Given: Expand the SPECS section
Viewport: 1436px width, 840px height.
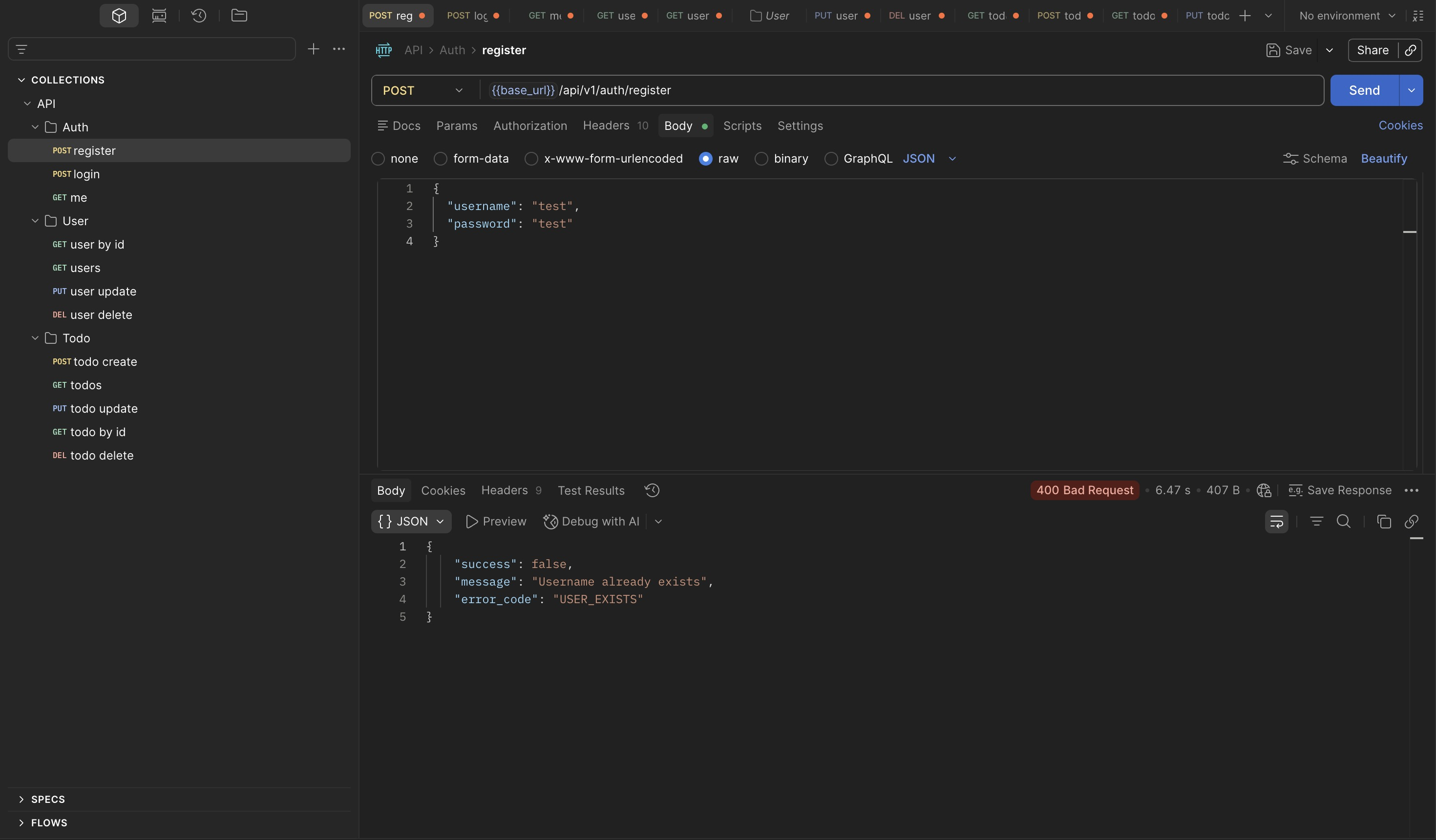Looking at the screenshot, I should (21, 799).
